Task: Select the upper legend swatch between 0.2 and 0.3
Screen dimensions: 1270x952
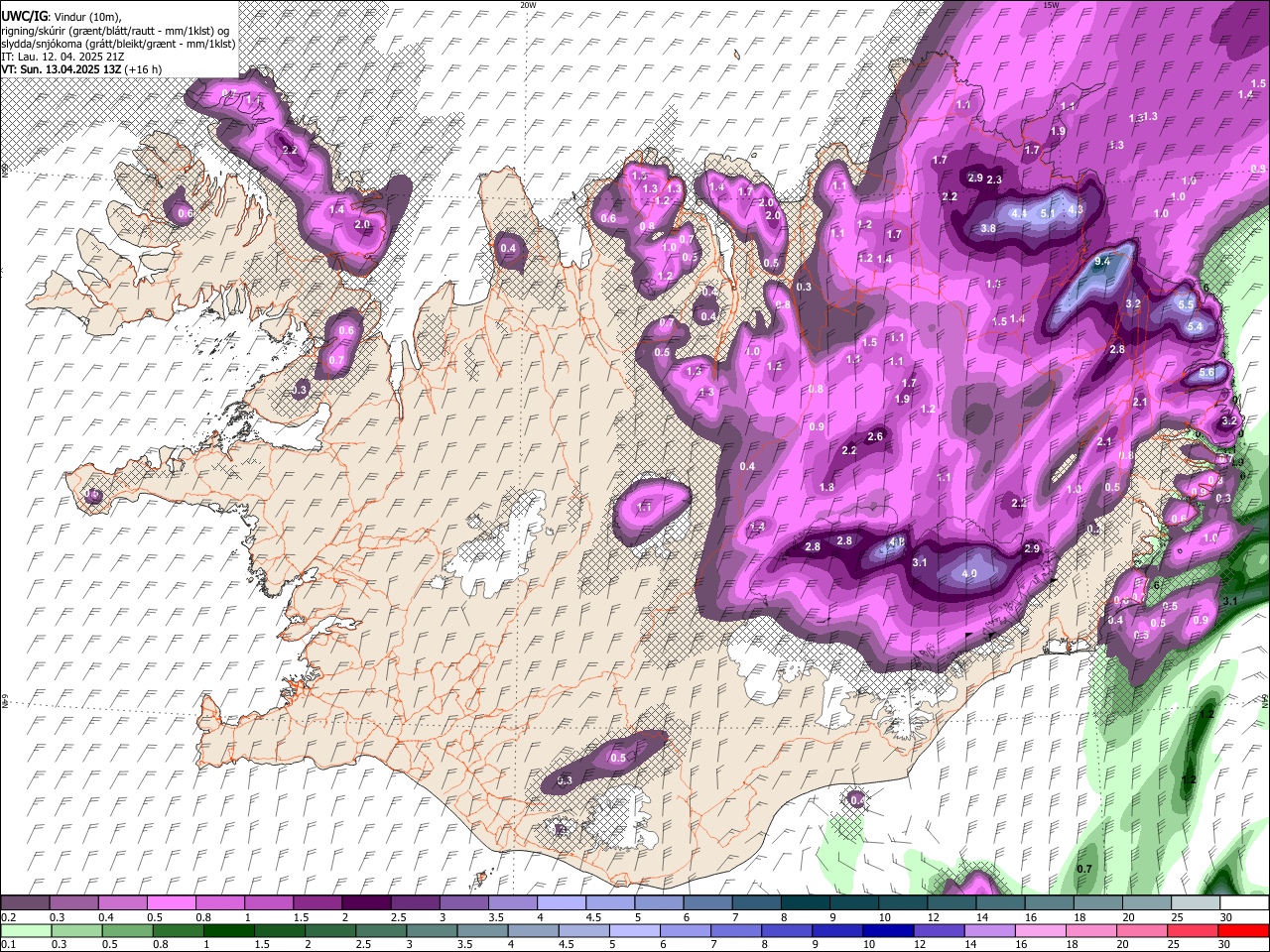Action: tap(26, 903)
